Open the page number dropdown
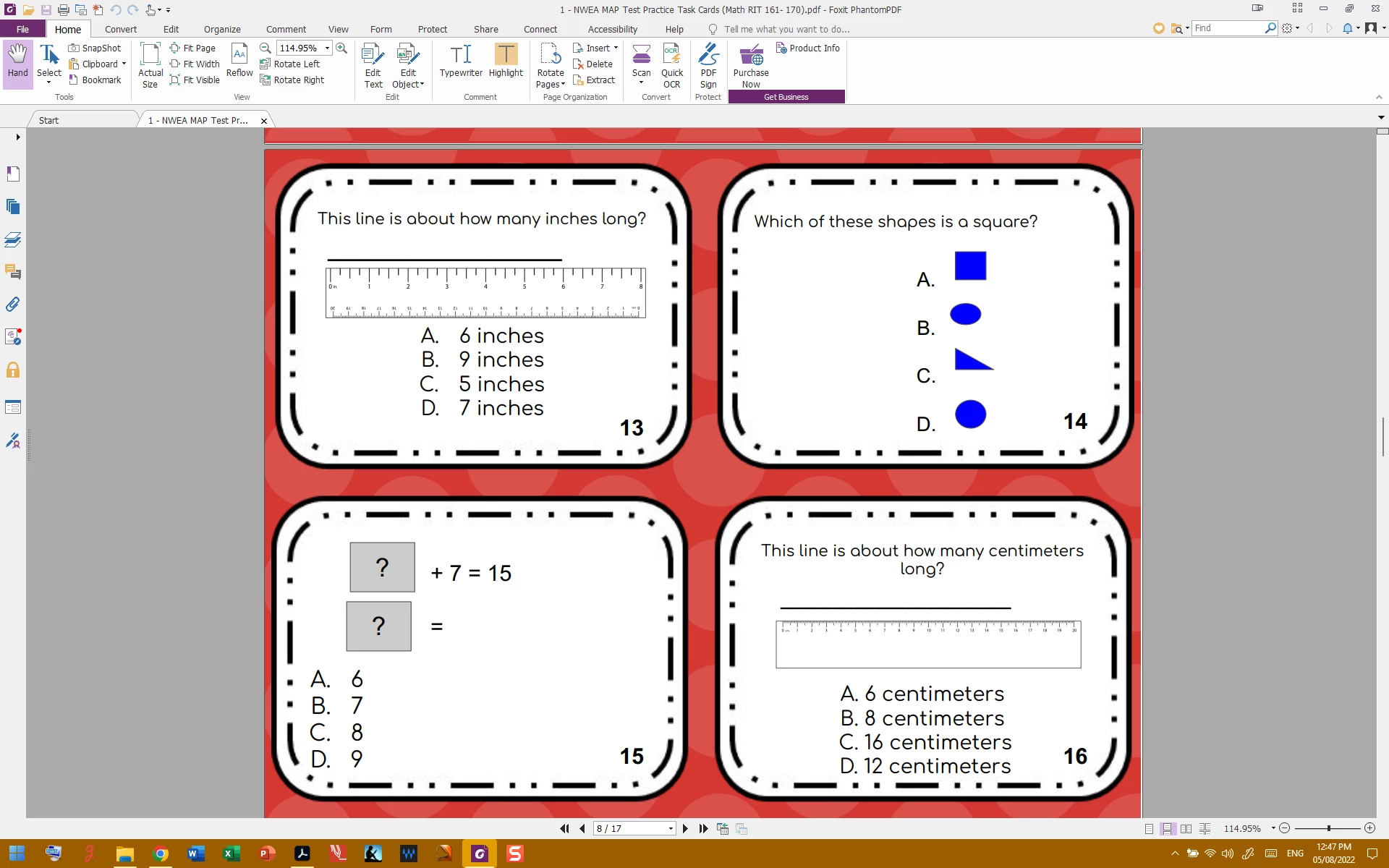The width and height of the screenshot is (1389, 868). click(x=671, y=829)
